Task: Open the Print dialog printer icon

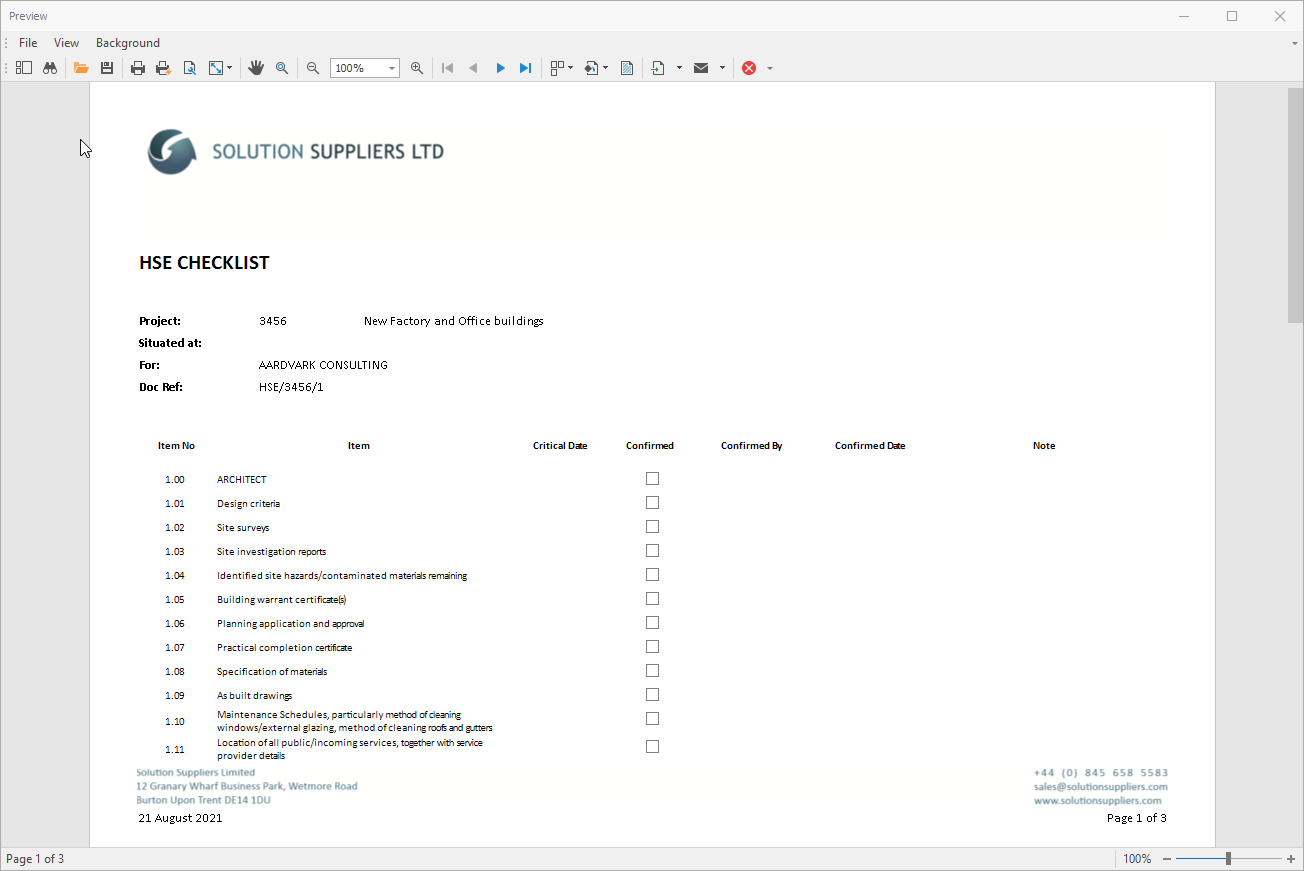Action: [x=138, y=68]
